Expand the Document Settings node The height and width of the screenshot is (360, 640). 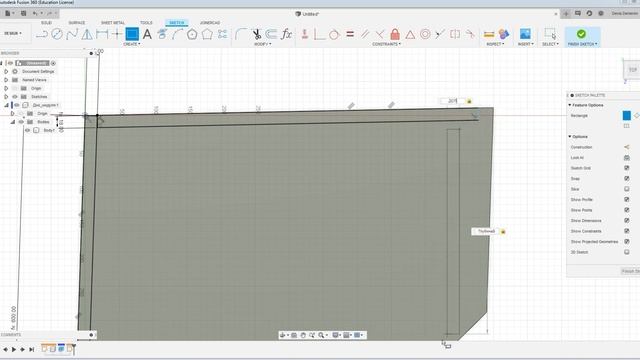click(x=6, y=71)
